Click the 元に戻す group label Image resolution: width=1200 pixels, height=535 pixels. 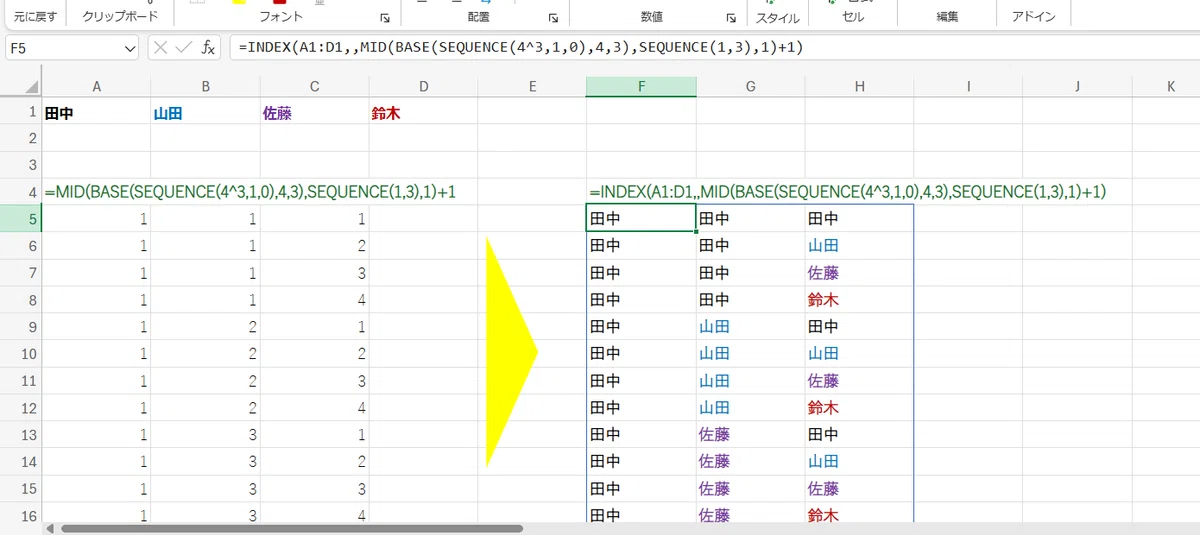click(x=35, y=17)
